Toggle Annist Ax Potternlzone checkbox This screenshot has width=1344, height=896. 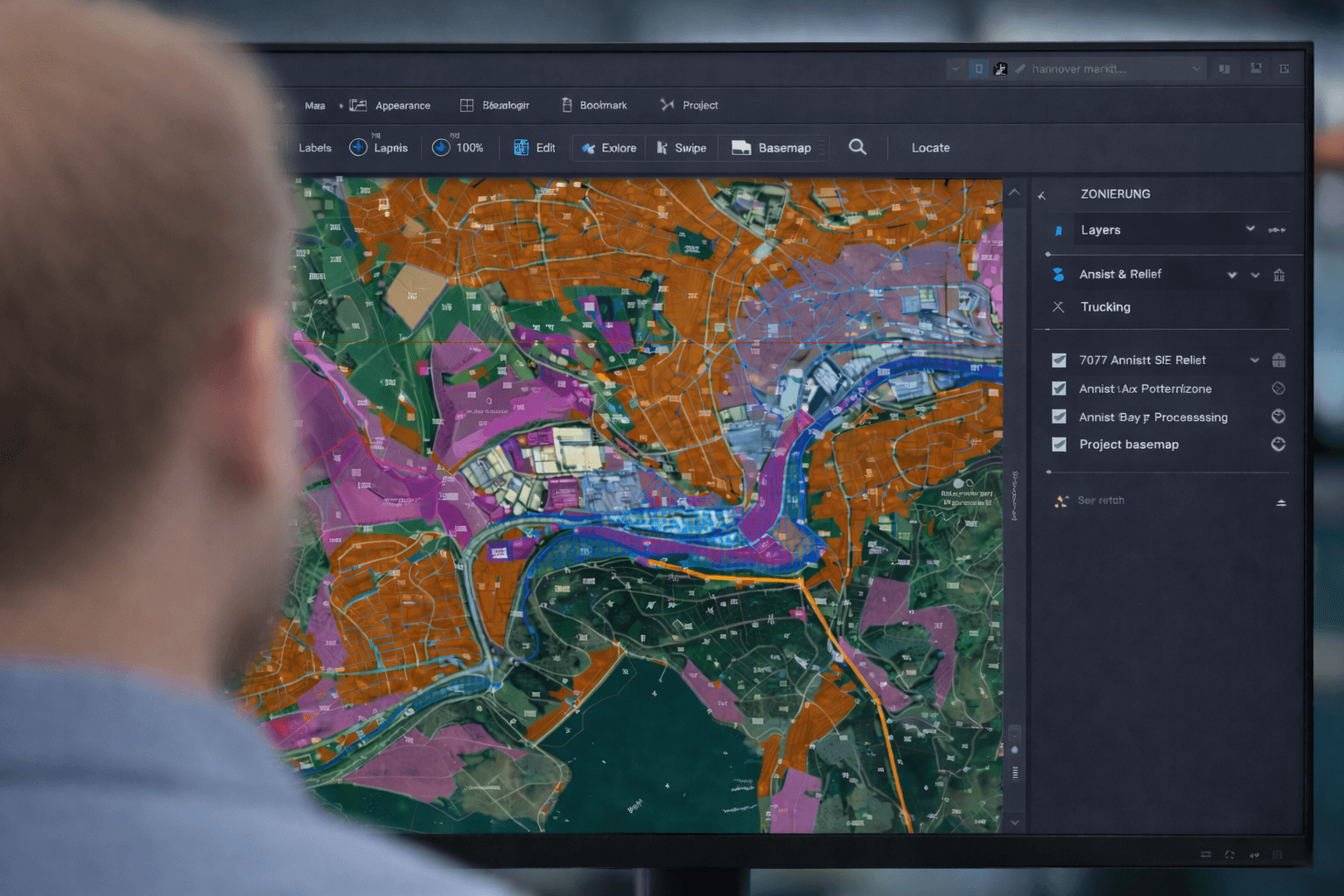coord(1059,388)
